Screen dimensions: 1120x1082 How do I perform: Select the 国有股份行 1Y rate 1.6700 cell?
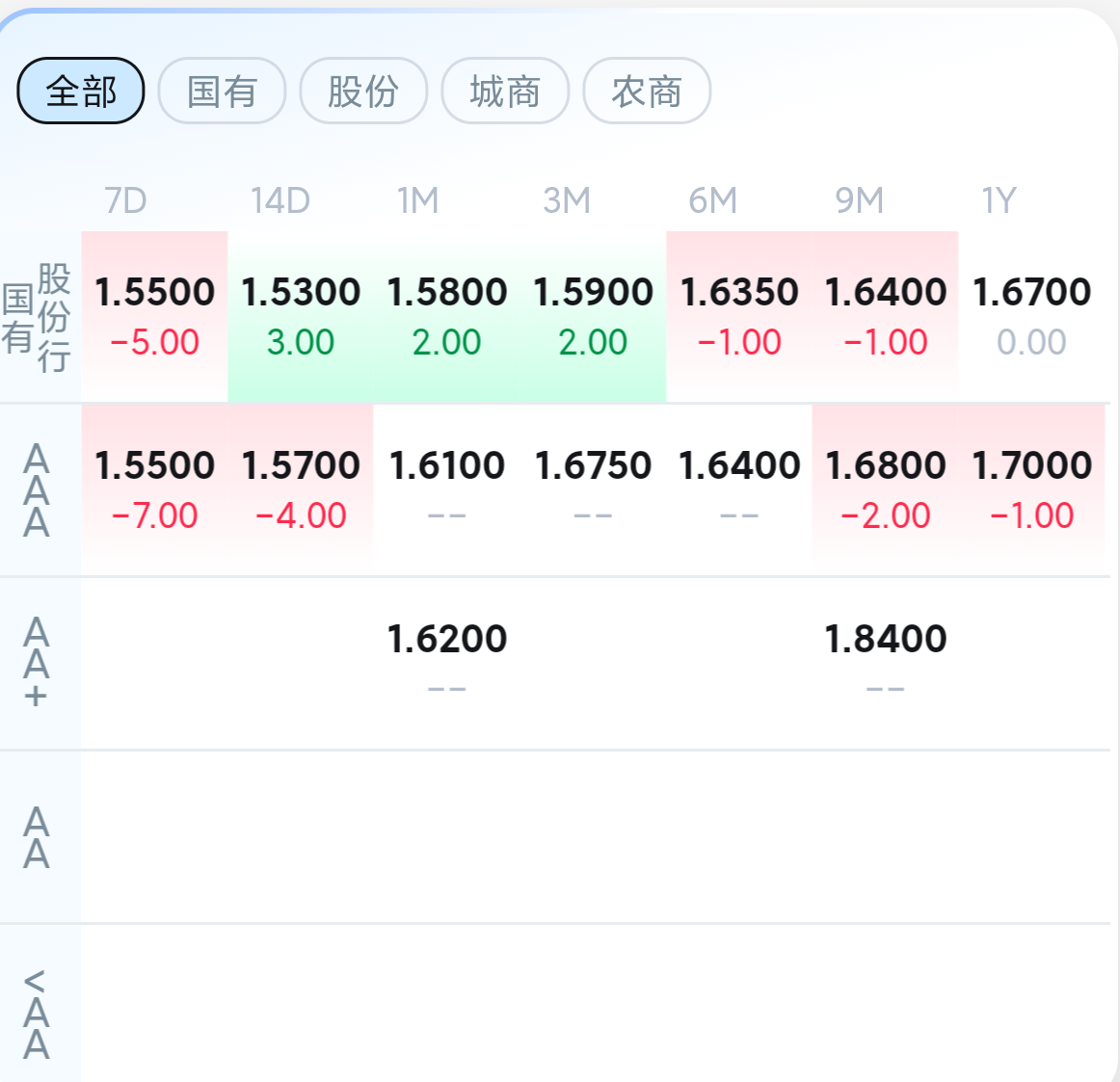pyautogui.click(x=1031, y=316)
